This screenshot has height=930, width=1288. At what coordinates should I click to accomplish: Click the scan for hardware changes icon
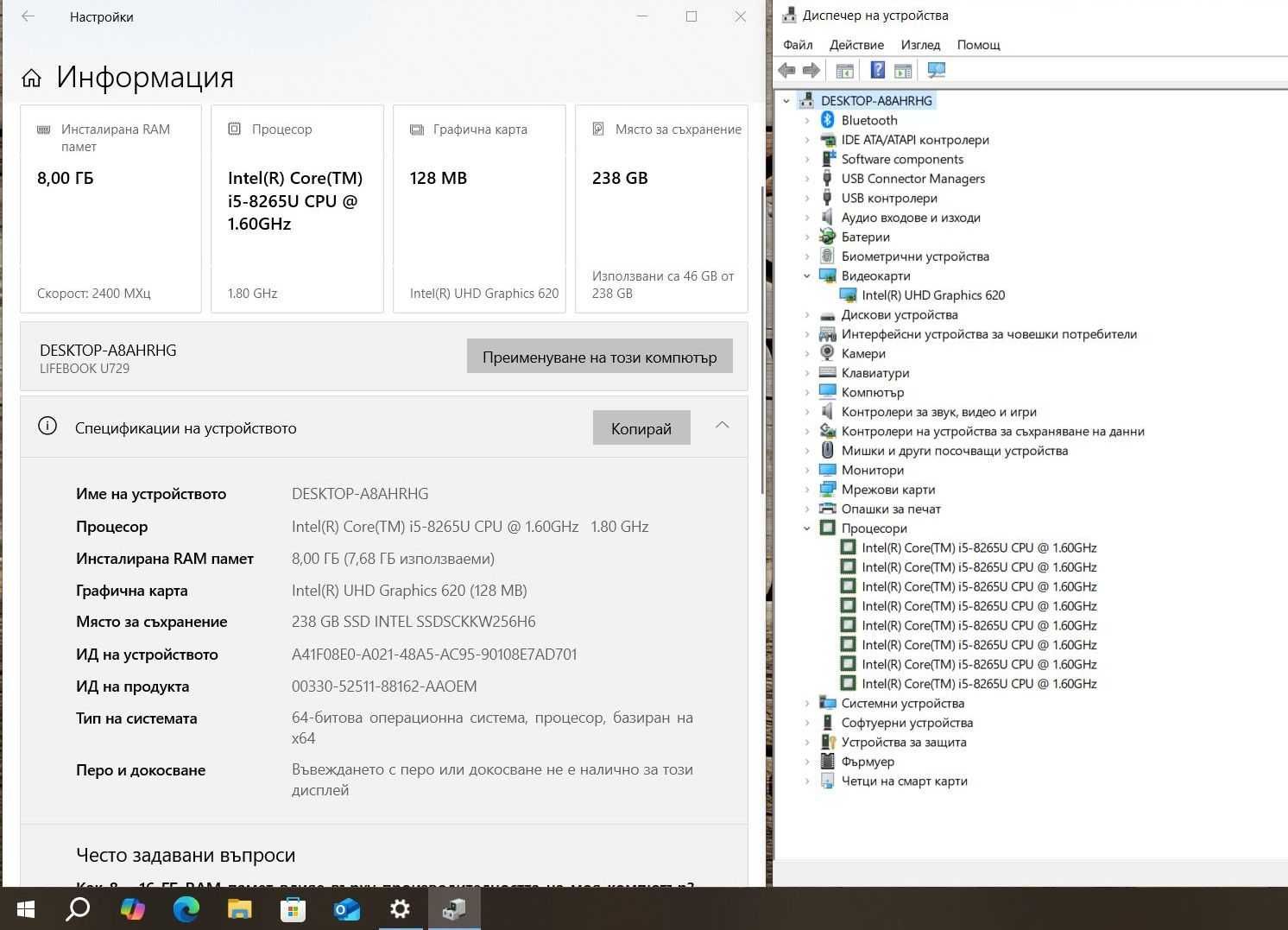tap(936, 71)
